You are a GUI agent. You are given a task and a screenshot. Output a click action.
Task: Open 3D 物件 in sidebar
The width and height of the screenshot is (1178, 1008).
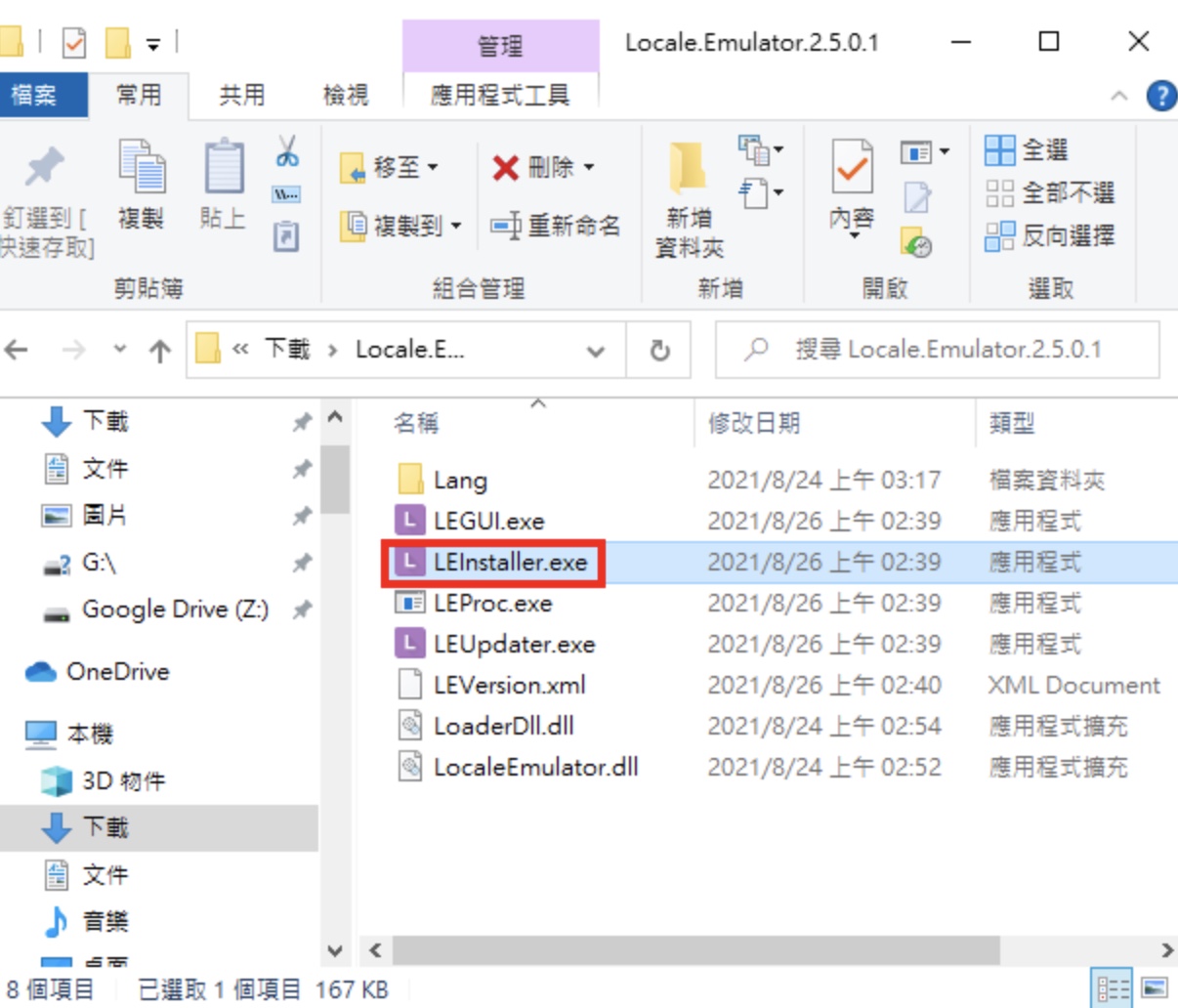click(123, 781)
